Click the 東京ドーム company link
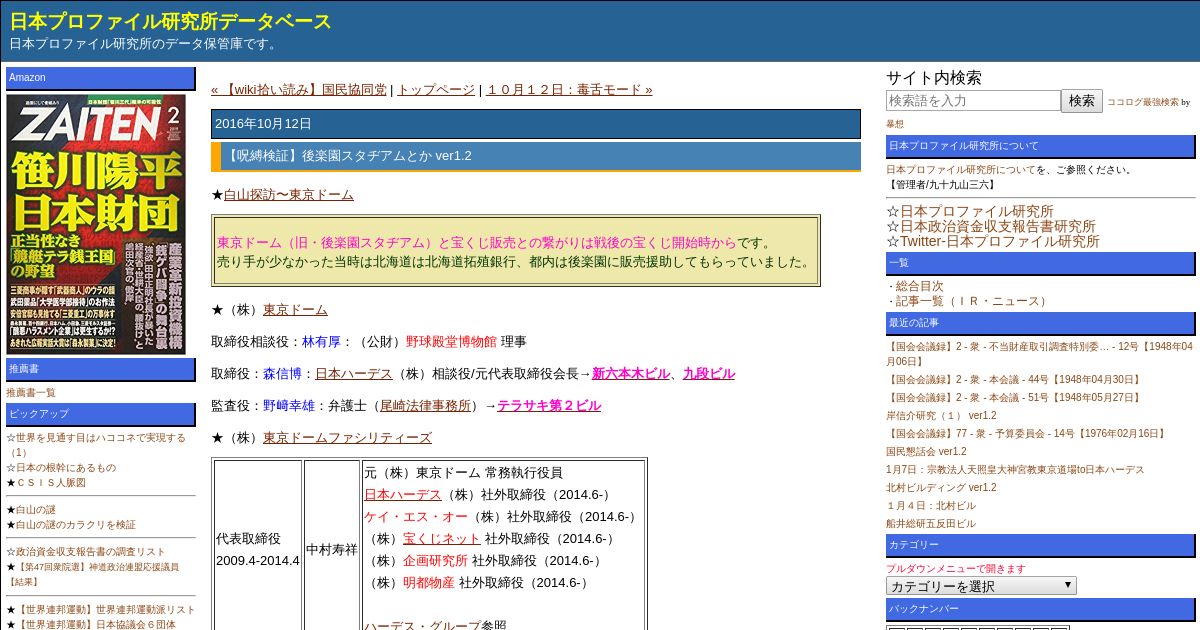The image size is (1200, 630). (x=295, y=309)
